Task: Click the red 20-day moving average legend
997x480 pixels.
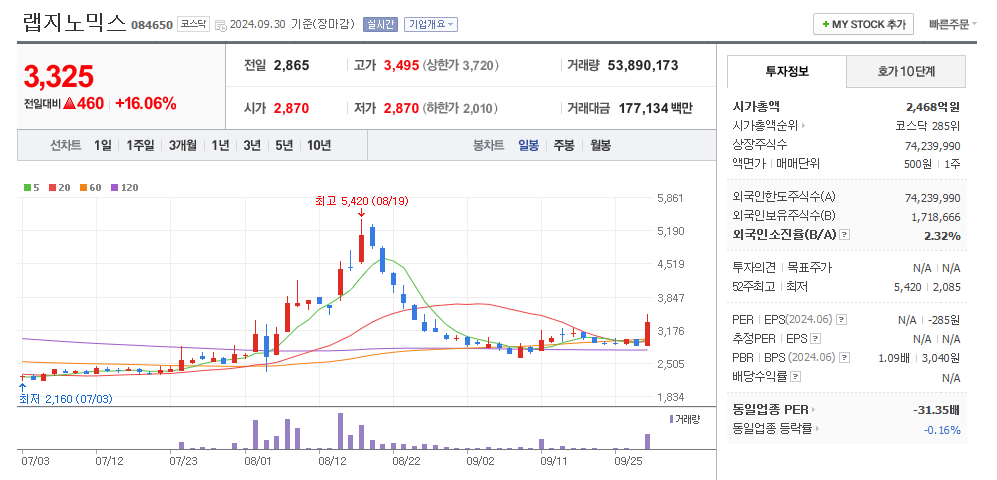Action: (x=60, y=188)
